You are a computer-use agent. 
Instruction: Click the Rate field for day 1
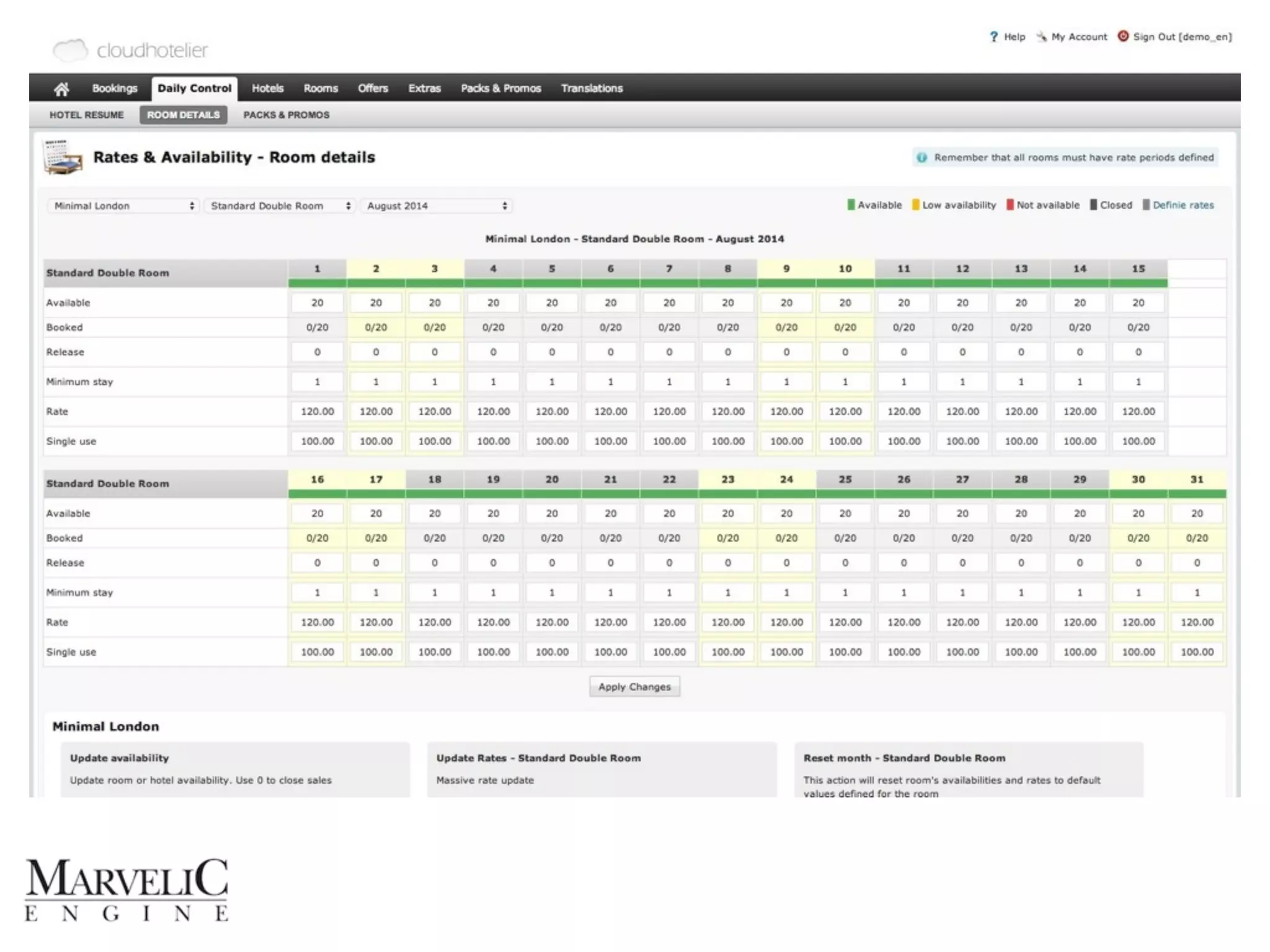click(317, 412)
